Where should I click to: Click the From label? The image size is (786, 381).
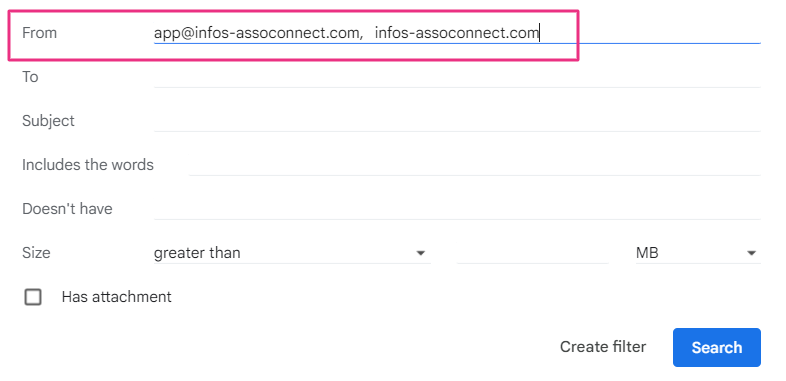39,33
